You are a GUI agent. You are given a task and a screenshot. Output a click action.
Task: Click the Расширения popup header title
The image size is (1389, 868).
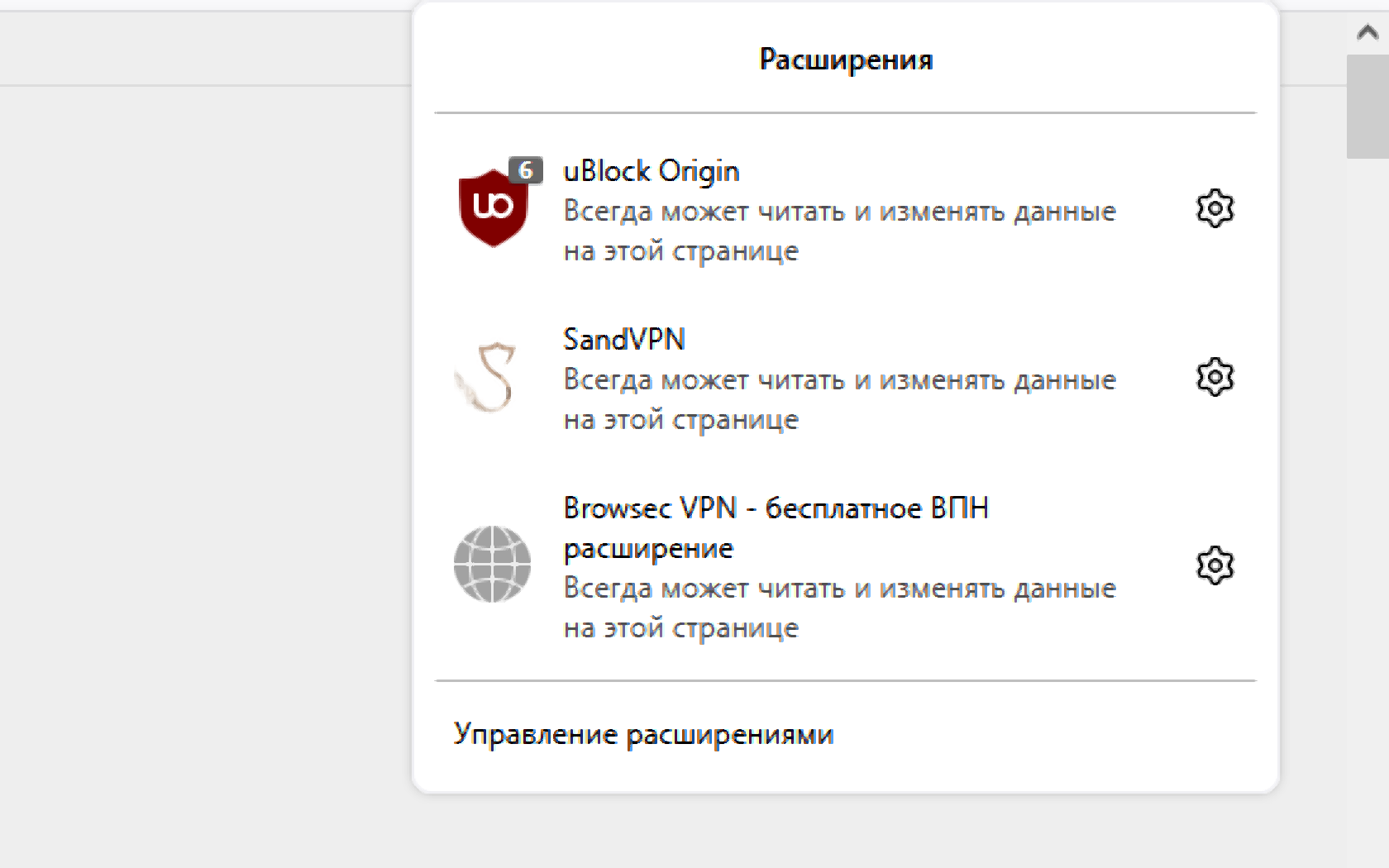click(845, 60)
